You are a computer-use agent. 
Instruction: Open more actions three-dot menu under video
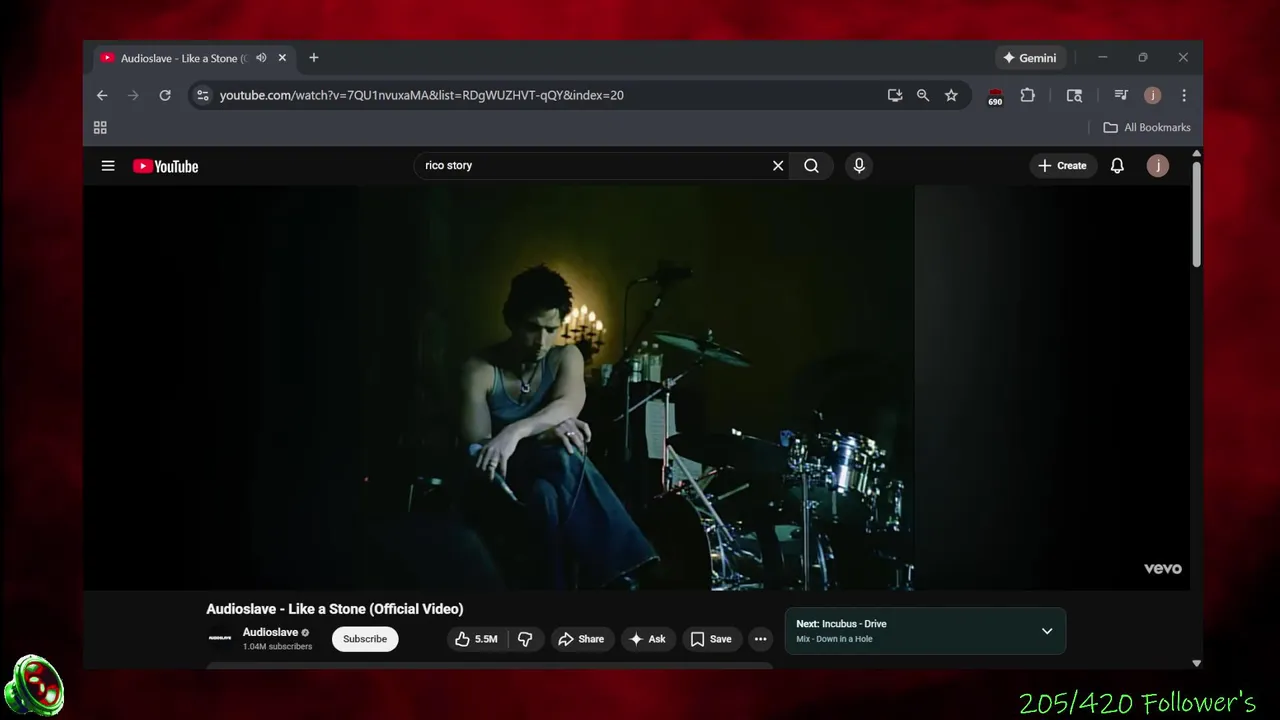click(x=760, y=639)
